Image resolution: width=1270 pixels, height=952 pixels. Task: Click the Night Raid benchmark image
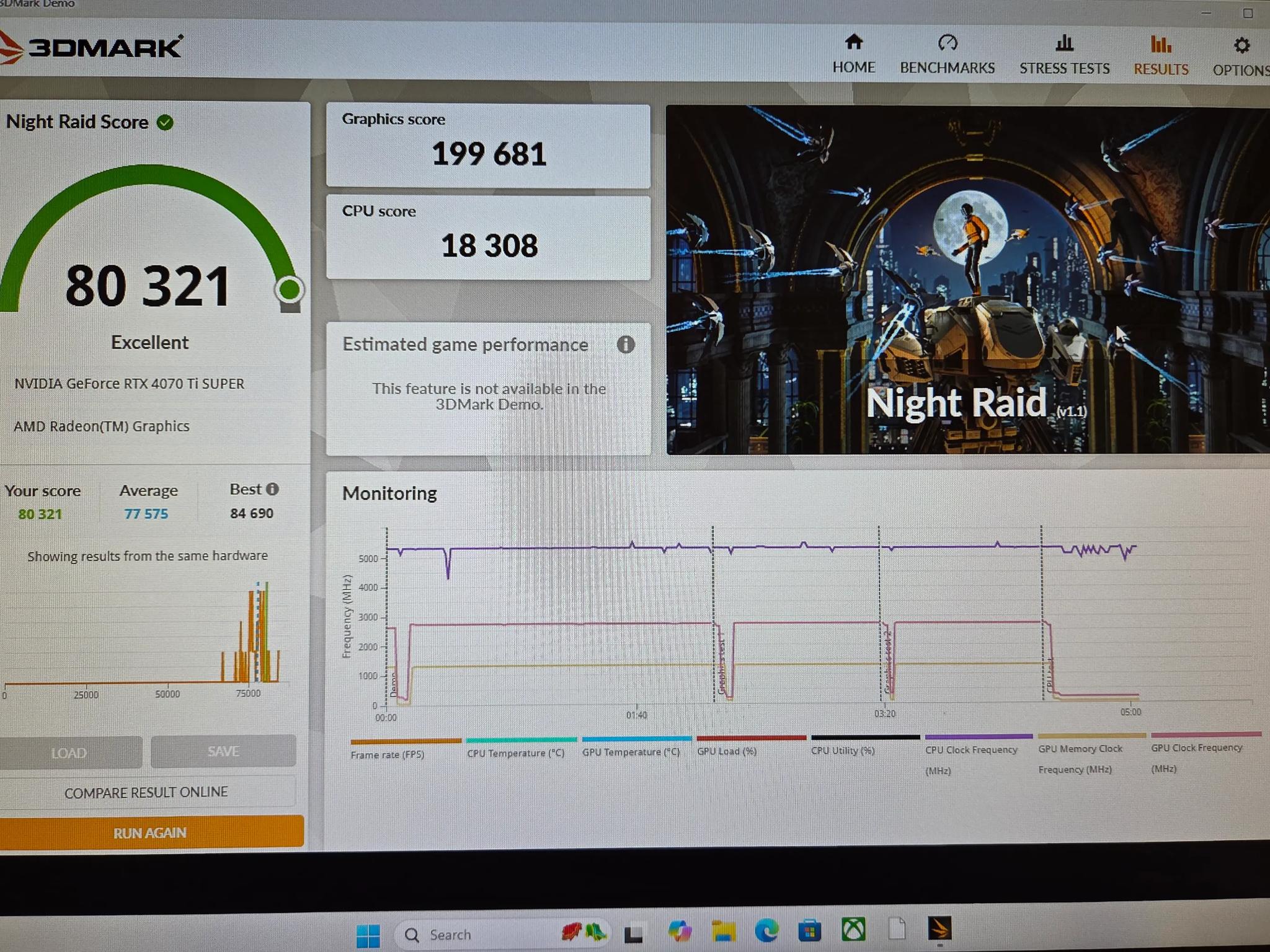click(x=967, y=280)
